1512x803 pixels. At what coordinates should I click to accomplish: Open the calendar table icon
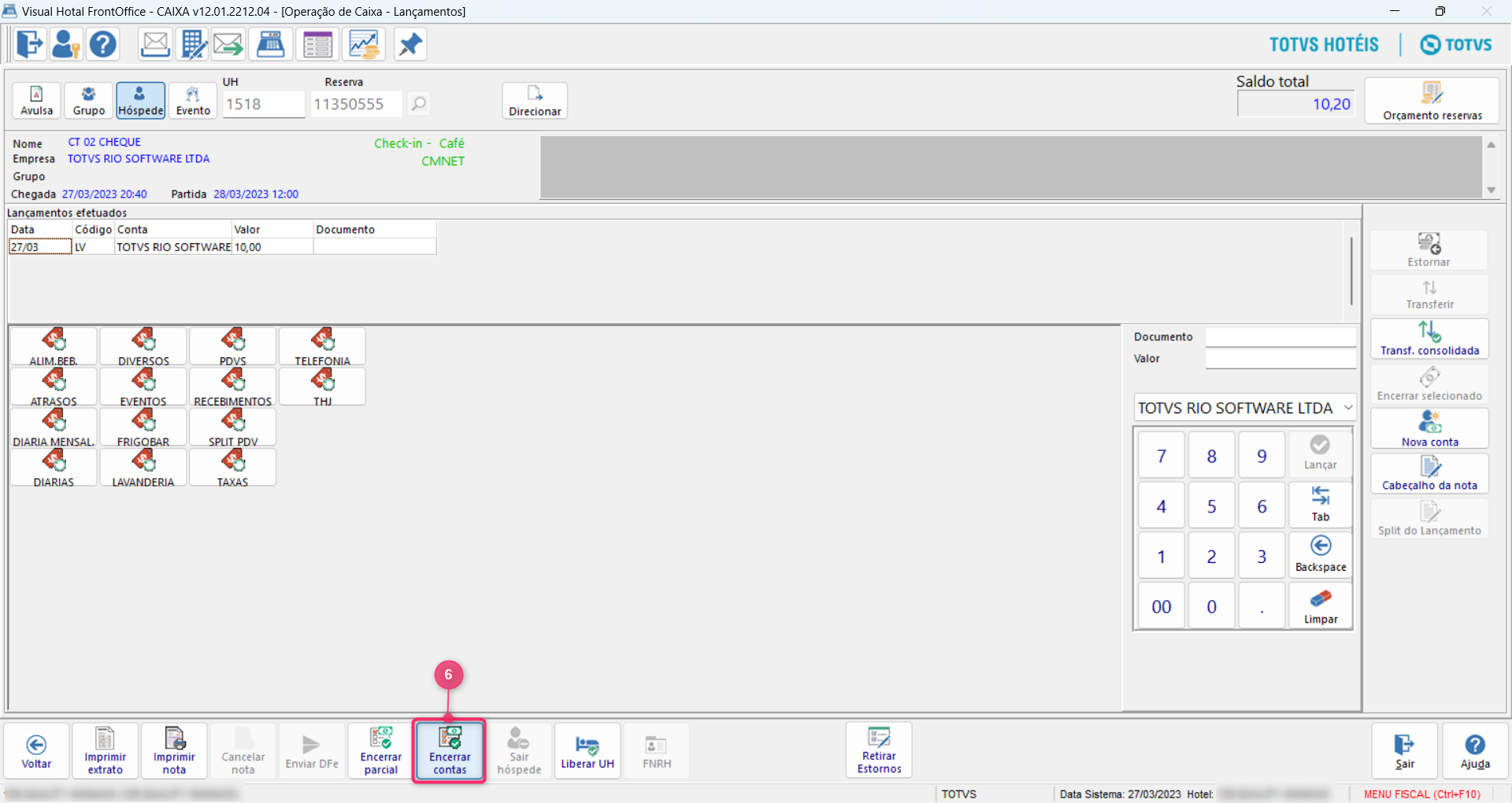pyautogui.click(x=317, y=44)
